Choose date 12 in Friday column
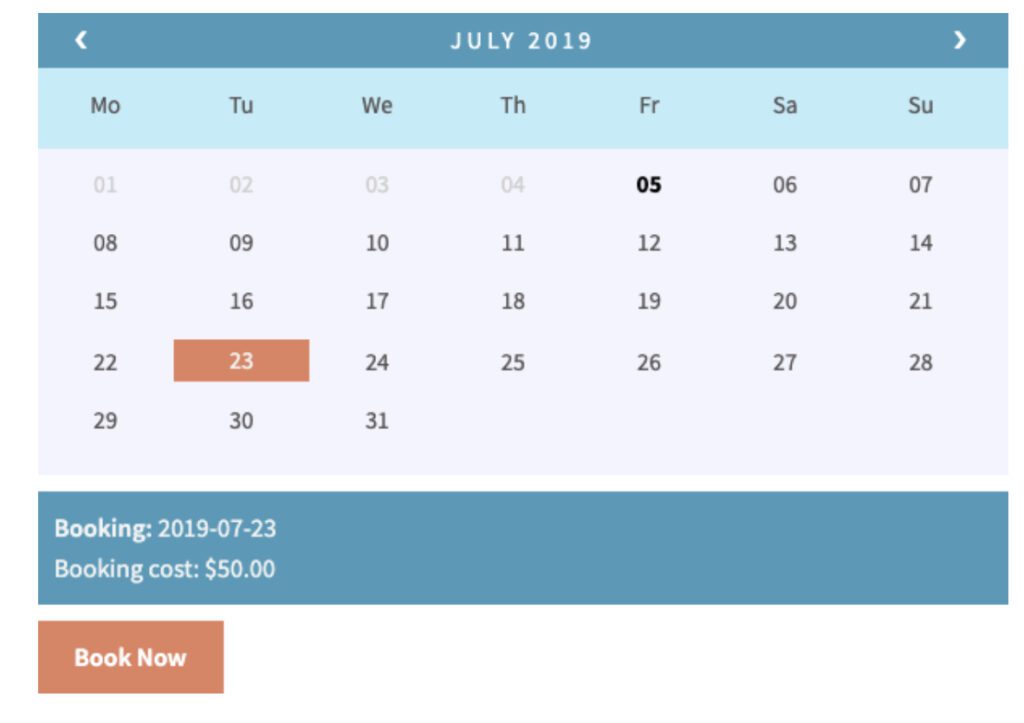Image resolution: width=1024 pixels, height=723 pixels. (x=649, y=243)
